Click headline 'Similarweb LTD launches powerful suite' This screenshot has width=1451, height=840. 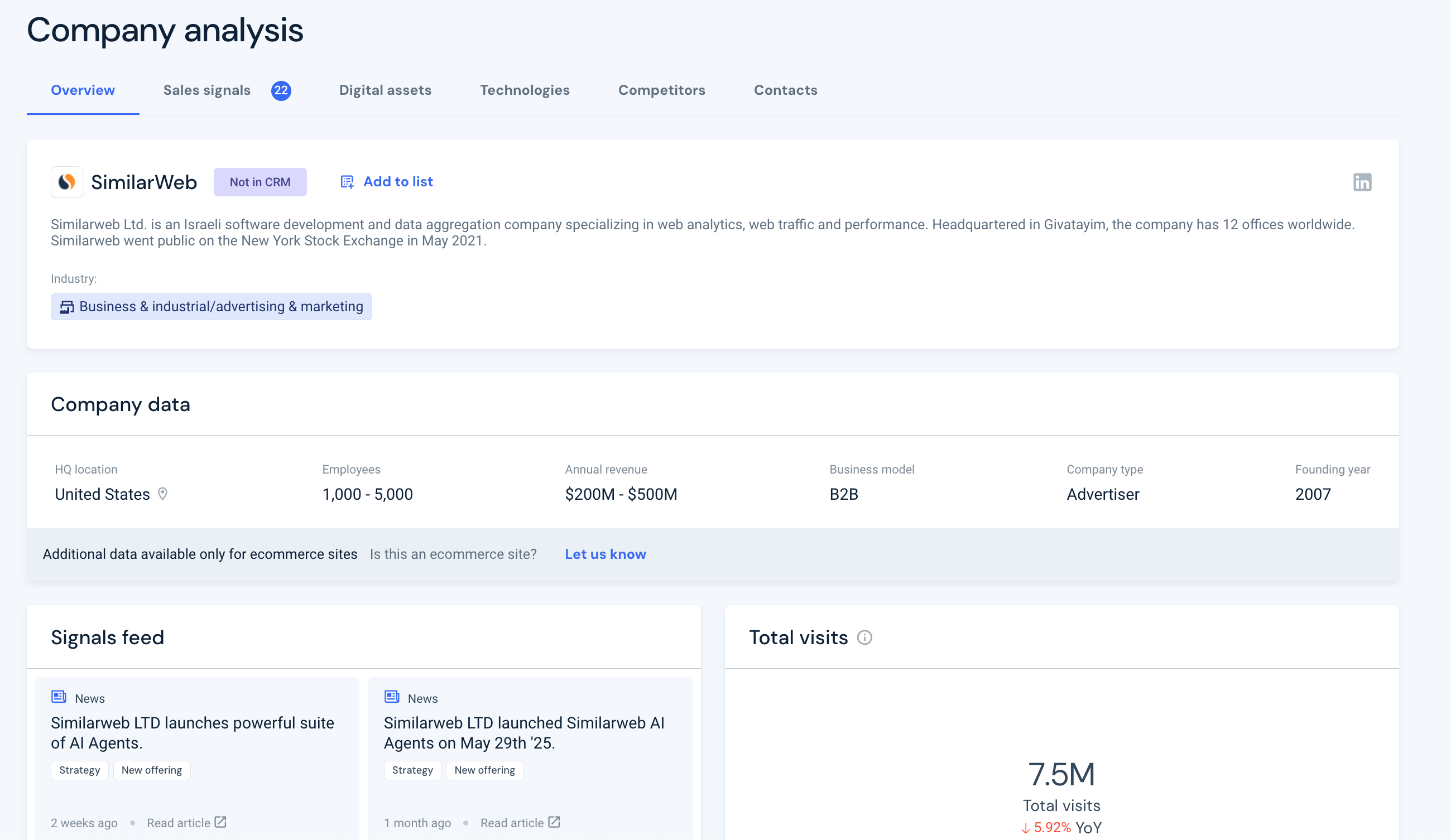(193, 732)
